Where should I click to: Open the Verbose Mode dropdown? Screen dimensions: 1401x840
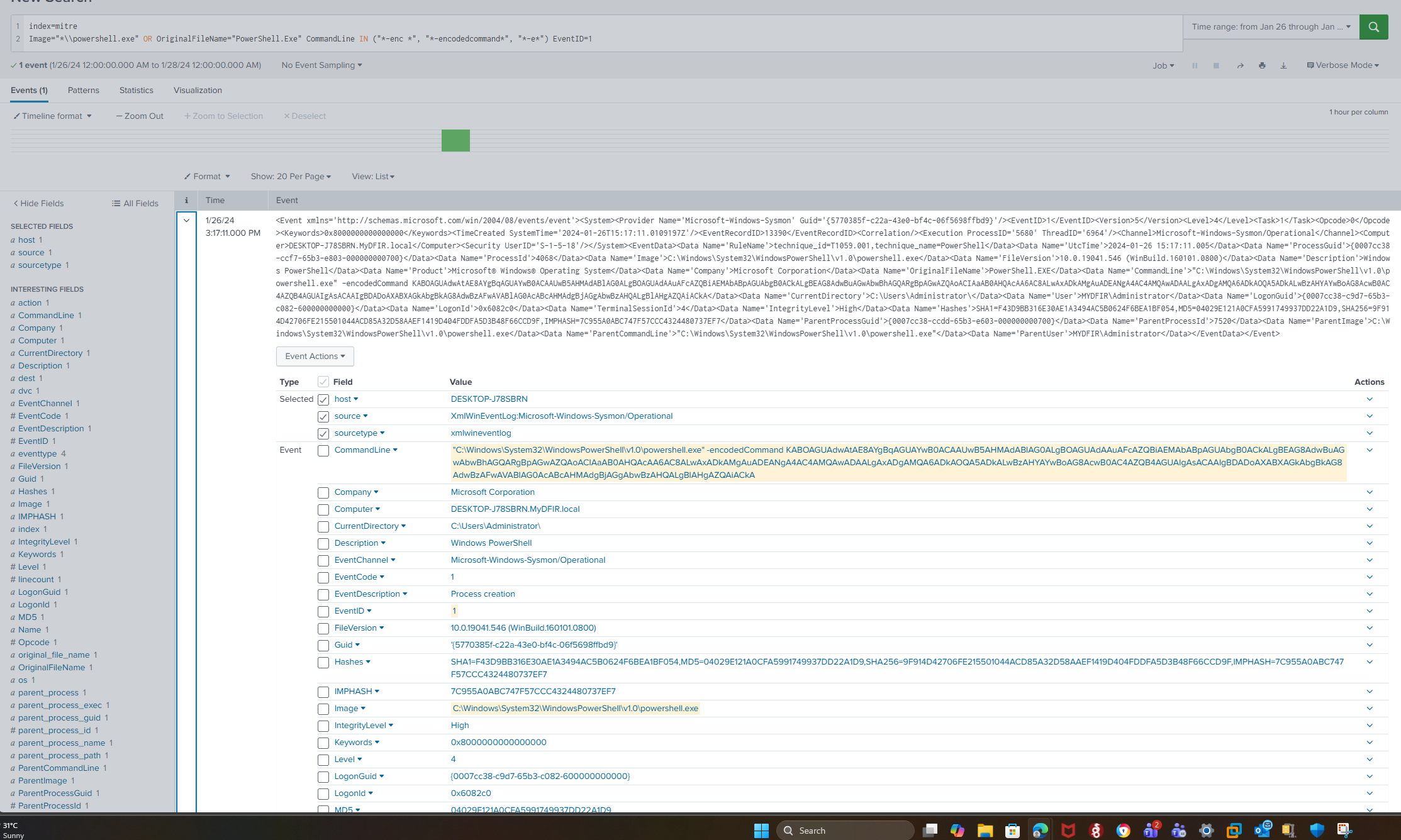(x=1342, y=65)
